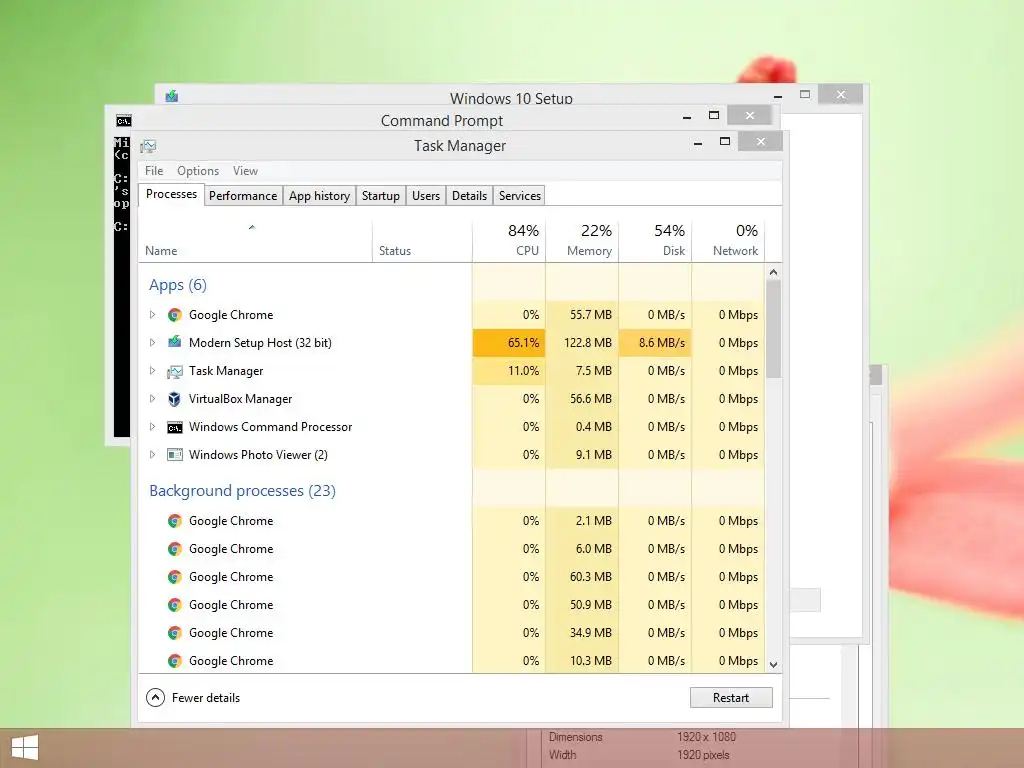Click Chrome icon in the 6.0 MB row
1024x768 pixels.
pos(174,549)
